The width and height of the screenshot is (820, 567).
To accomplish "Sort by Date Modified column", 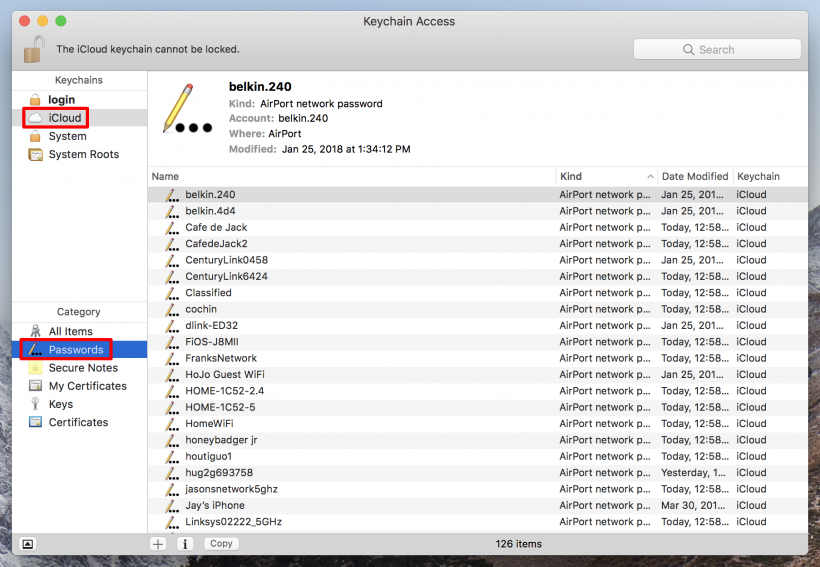I will tap(695, 176).
